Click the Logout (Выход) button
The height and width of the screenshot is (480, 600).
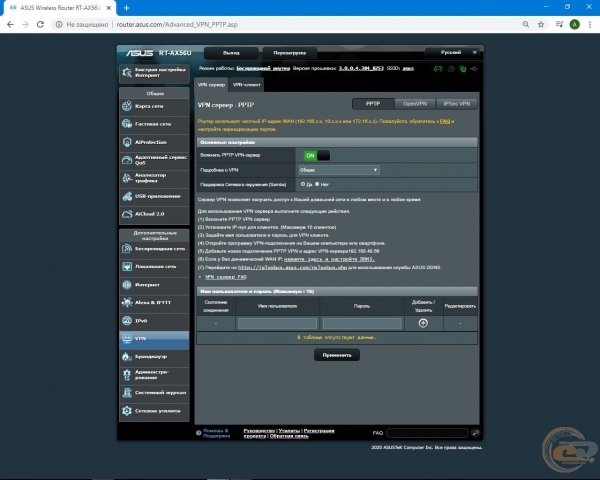point(231,53)
